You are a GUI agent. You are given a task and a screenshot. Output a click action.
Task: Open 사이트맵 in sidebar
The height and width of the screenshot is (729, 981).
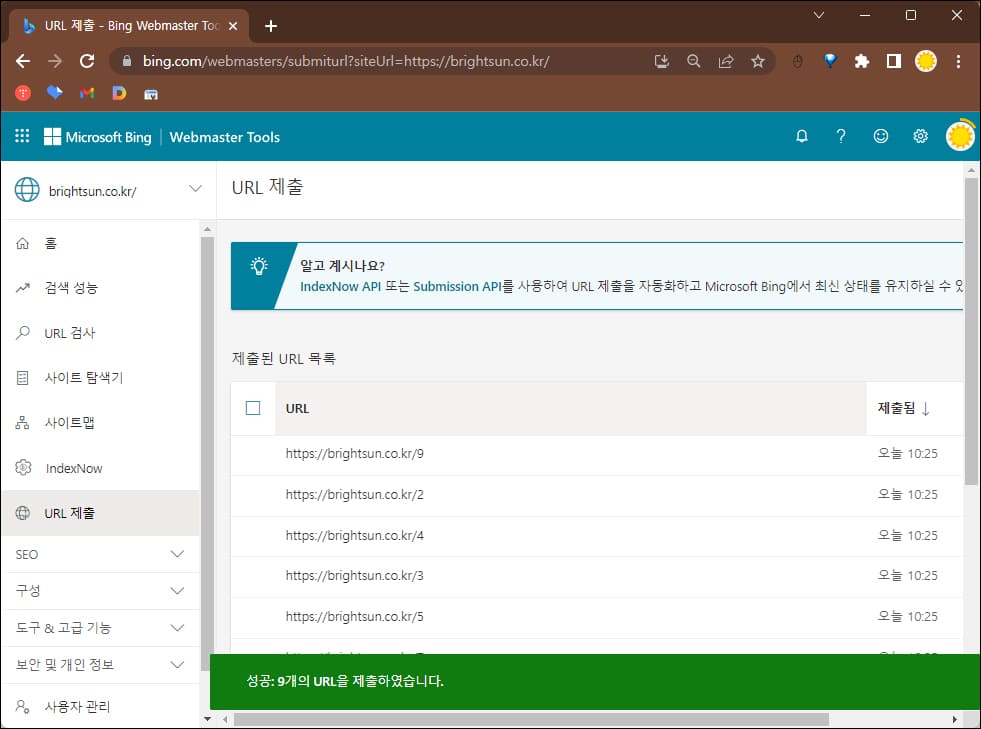pyautogui.click(x=101, y=423)
